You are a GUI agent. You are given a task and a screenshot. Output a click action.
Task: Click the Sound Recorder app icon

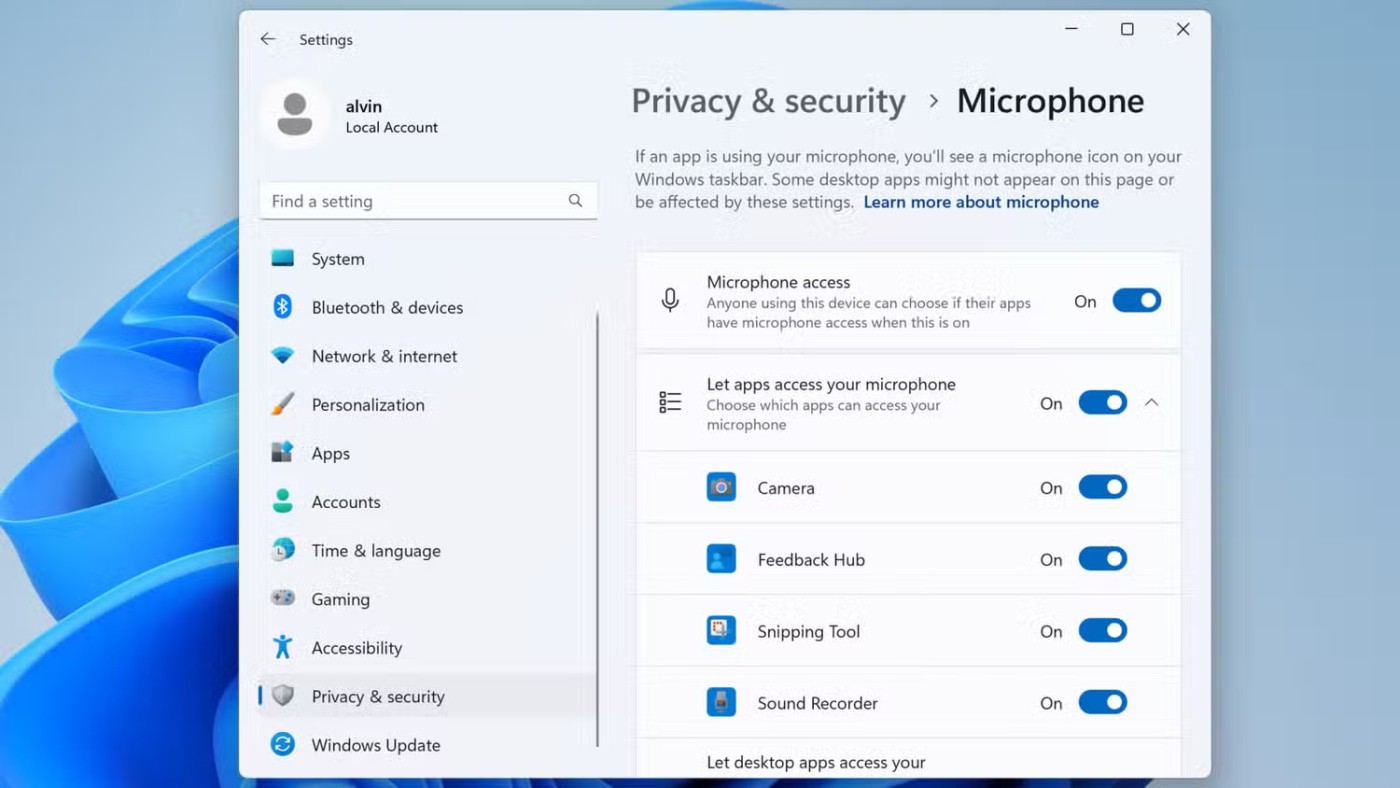721,703
